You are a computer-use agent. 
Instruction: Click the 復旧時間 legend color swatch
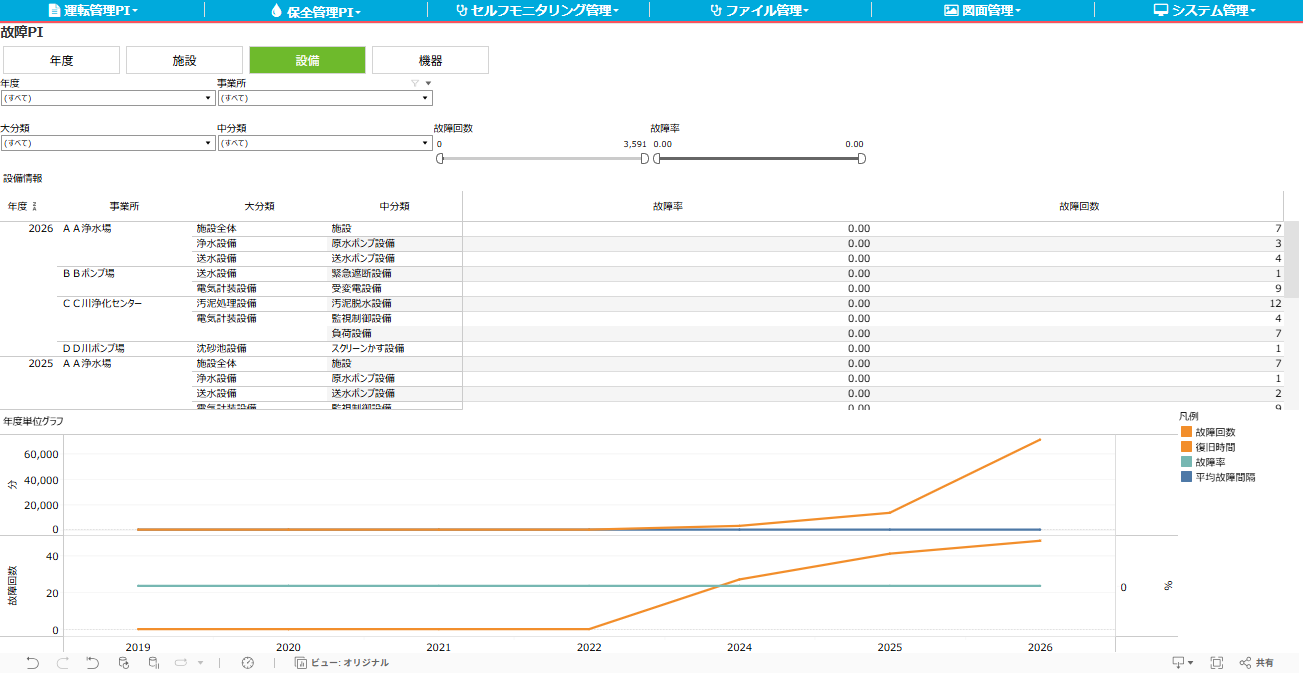coord(1186,447)
